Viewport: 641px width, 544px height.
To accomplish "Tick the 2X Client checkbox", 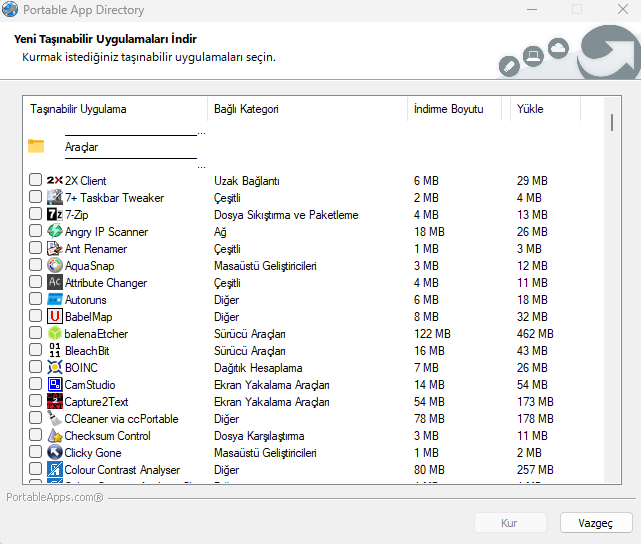I will pyautogui.click(x=36, y=179).
